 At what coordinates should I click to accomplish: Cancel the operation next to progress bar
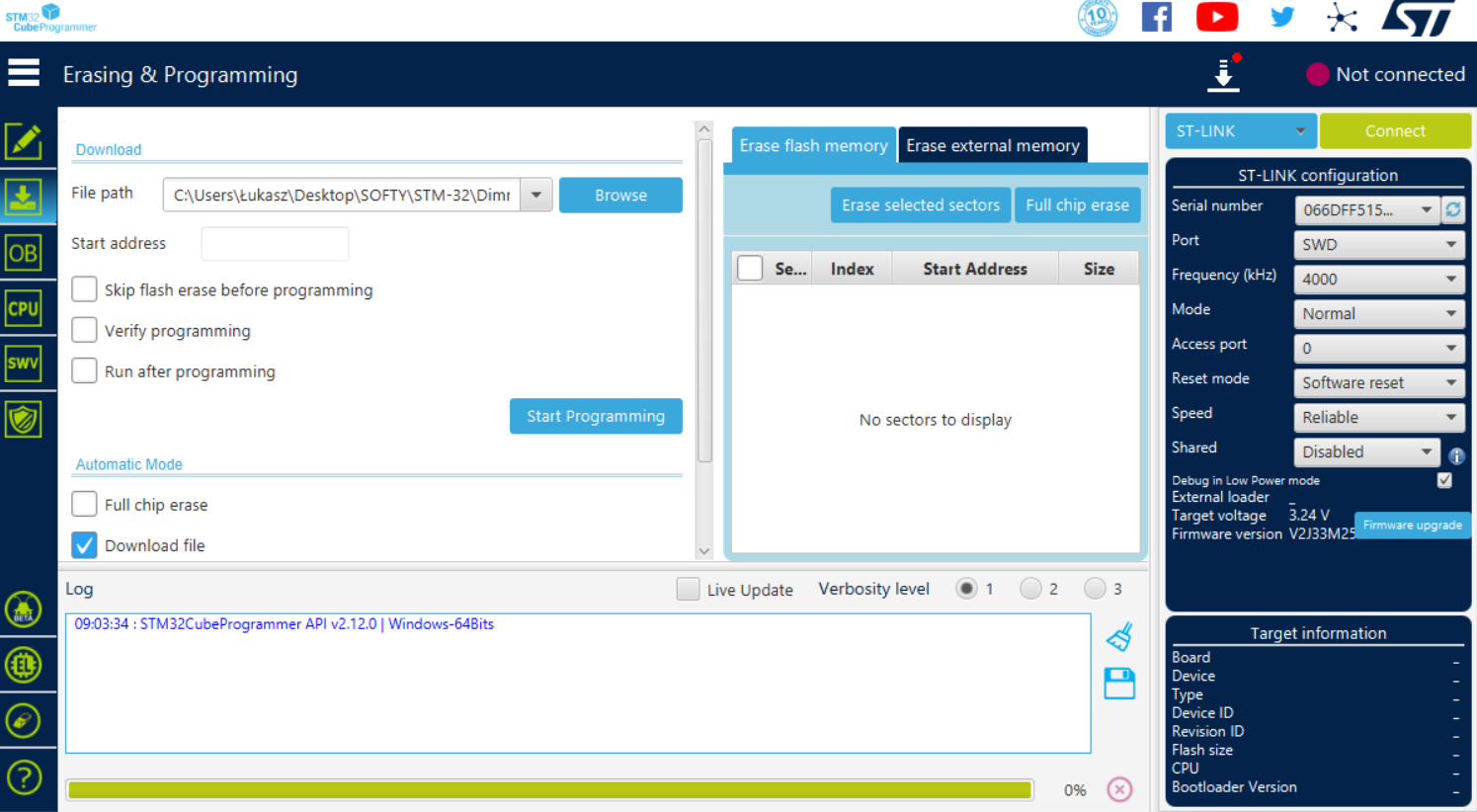click(x=1119, y=789)
